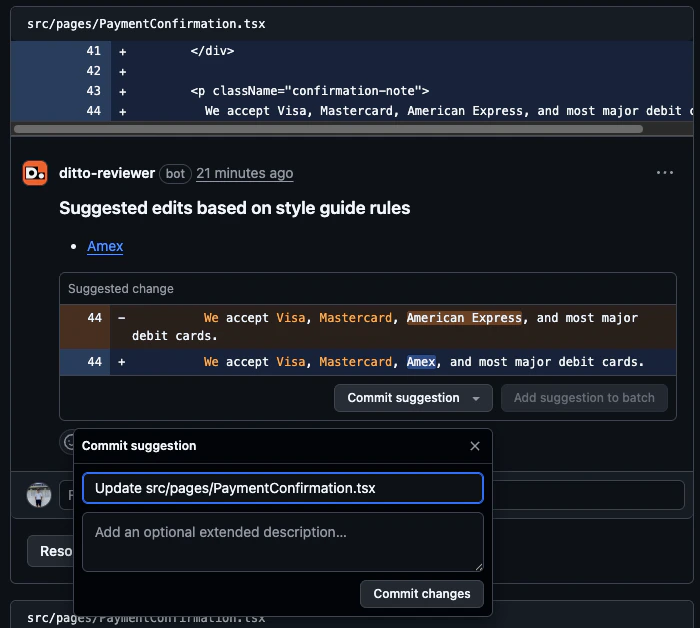Click the src/pages/PaymentConfirmation.tsx file header

146,24
